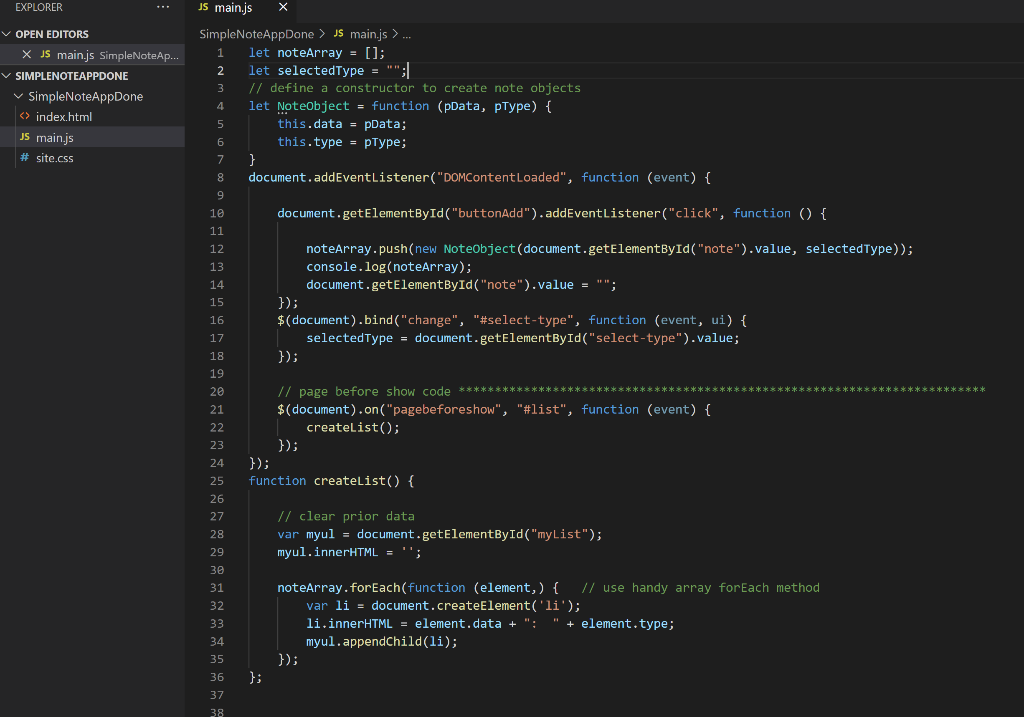Collapse the Open Editors section
The image size is (1024, 717).
pos(8,34)
